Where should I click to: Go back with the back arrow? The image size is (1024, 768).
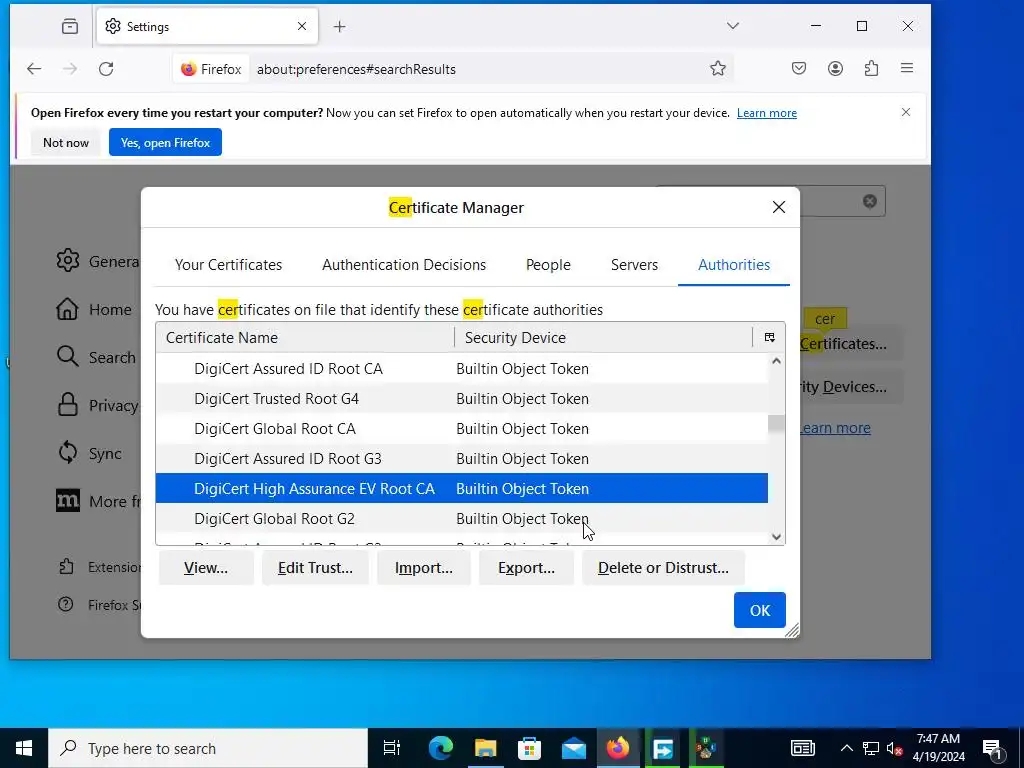(34, 69)
